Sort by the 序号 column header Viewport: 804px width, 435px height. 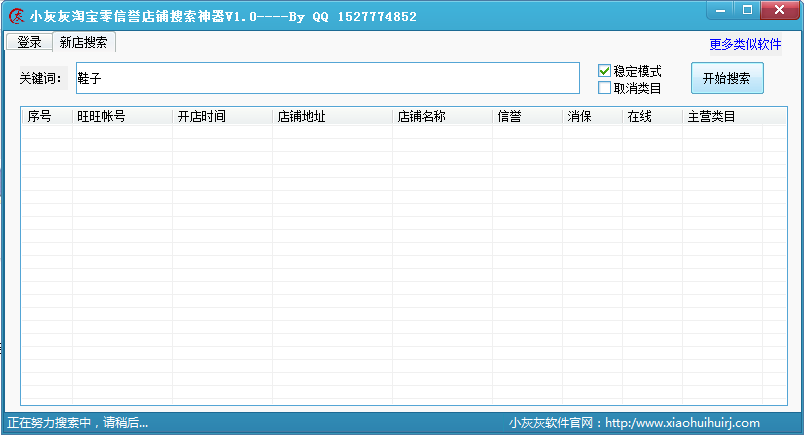(47, 116)
